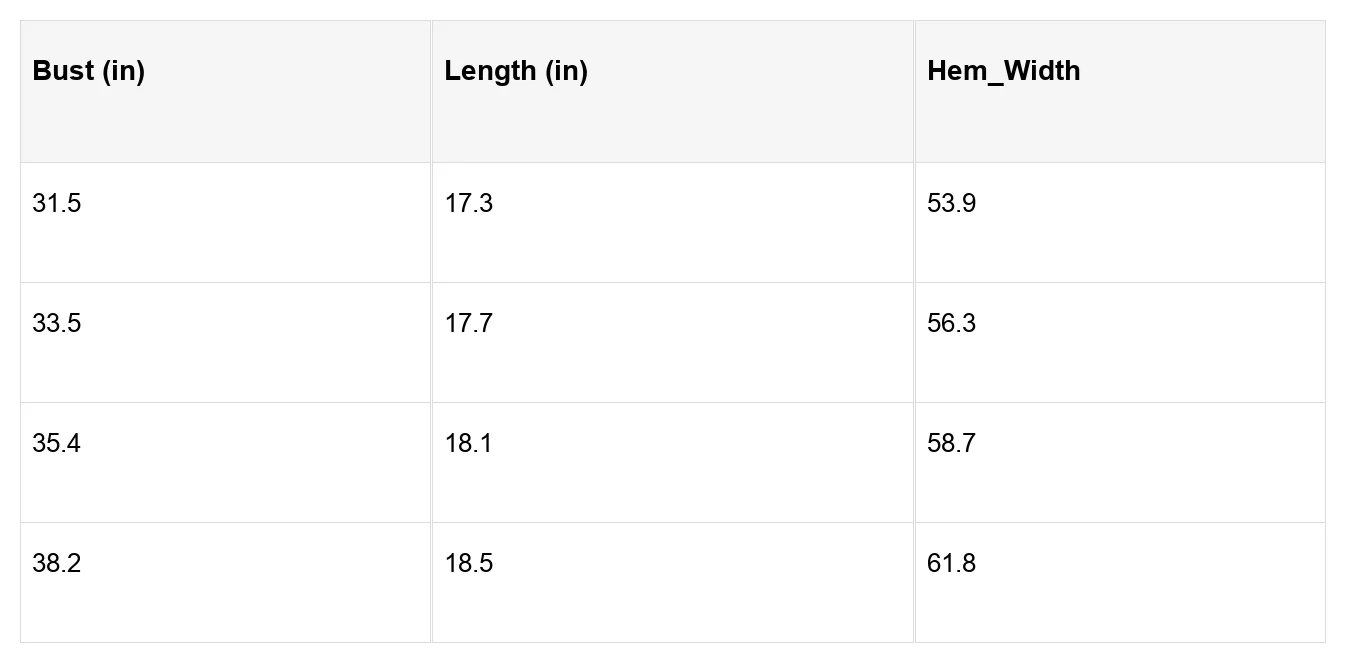Click the first data row starting 31.5
Image resolution: width=1345 pixels, height=662 pixels.
click(673, 223)
